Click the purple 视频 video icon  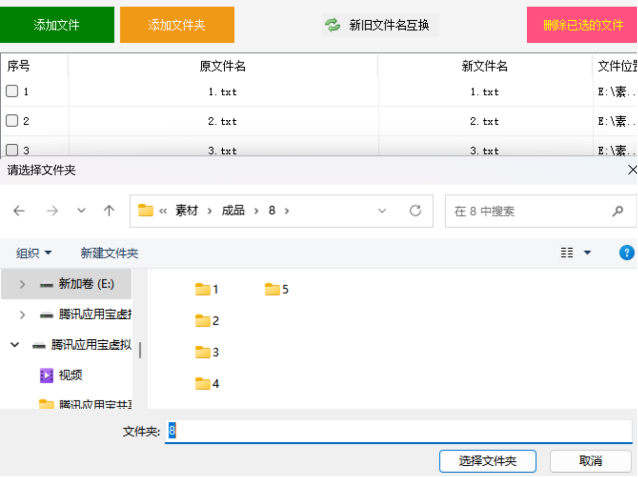pos(46,375)
